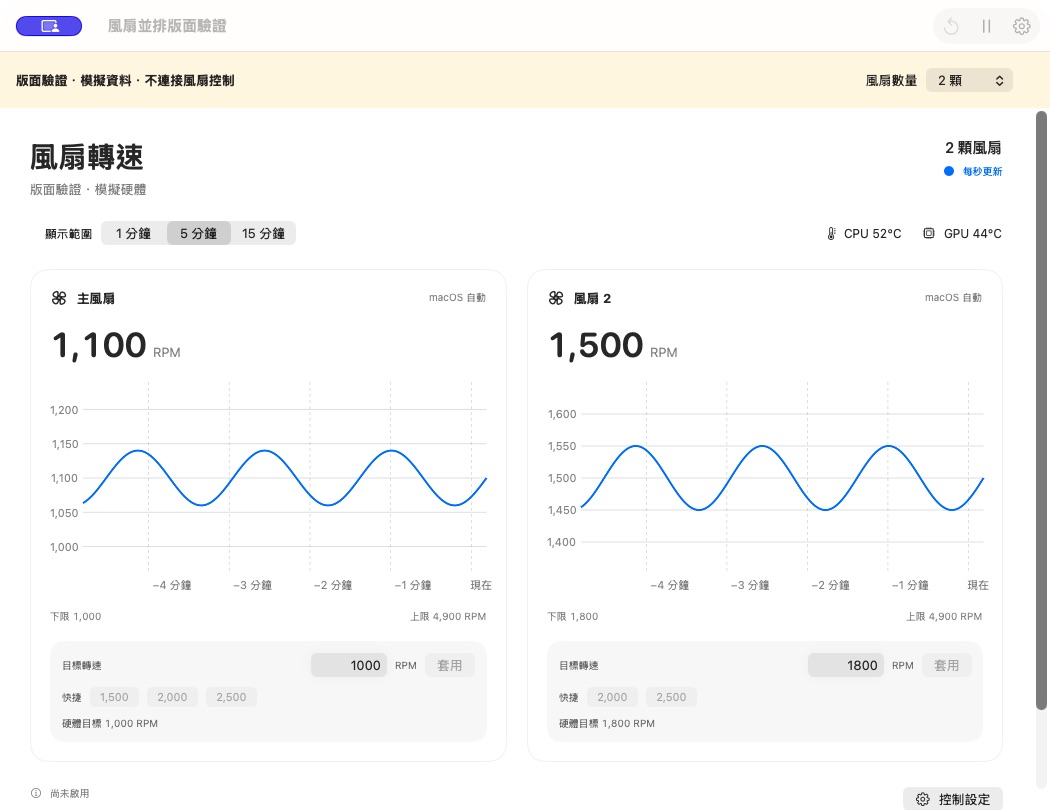1050x810 pixels.
Task: Click the 2 顆風扇 heading
Action: tap(973, 148)
